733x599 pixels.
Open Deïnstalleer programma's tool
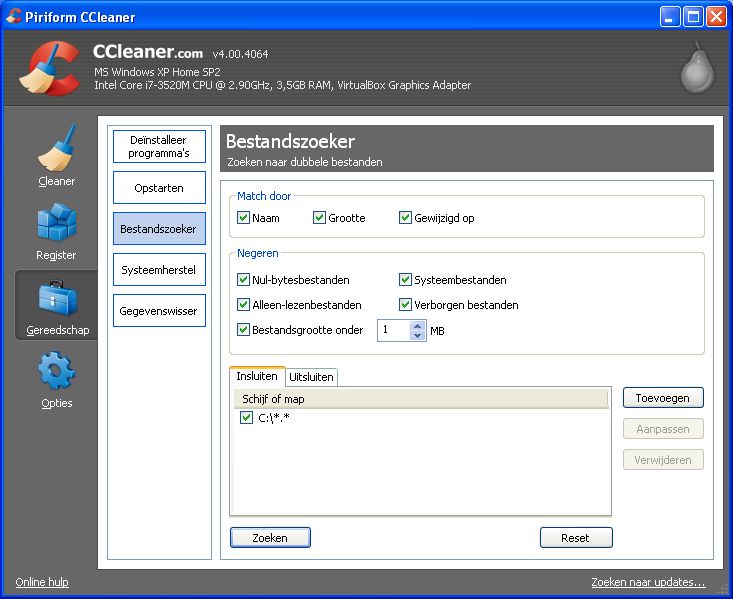[x=159, y=147]
